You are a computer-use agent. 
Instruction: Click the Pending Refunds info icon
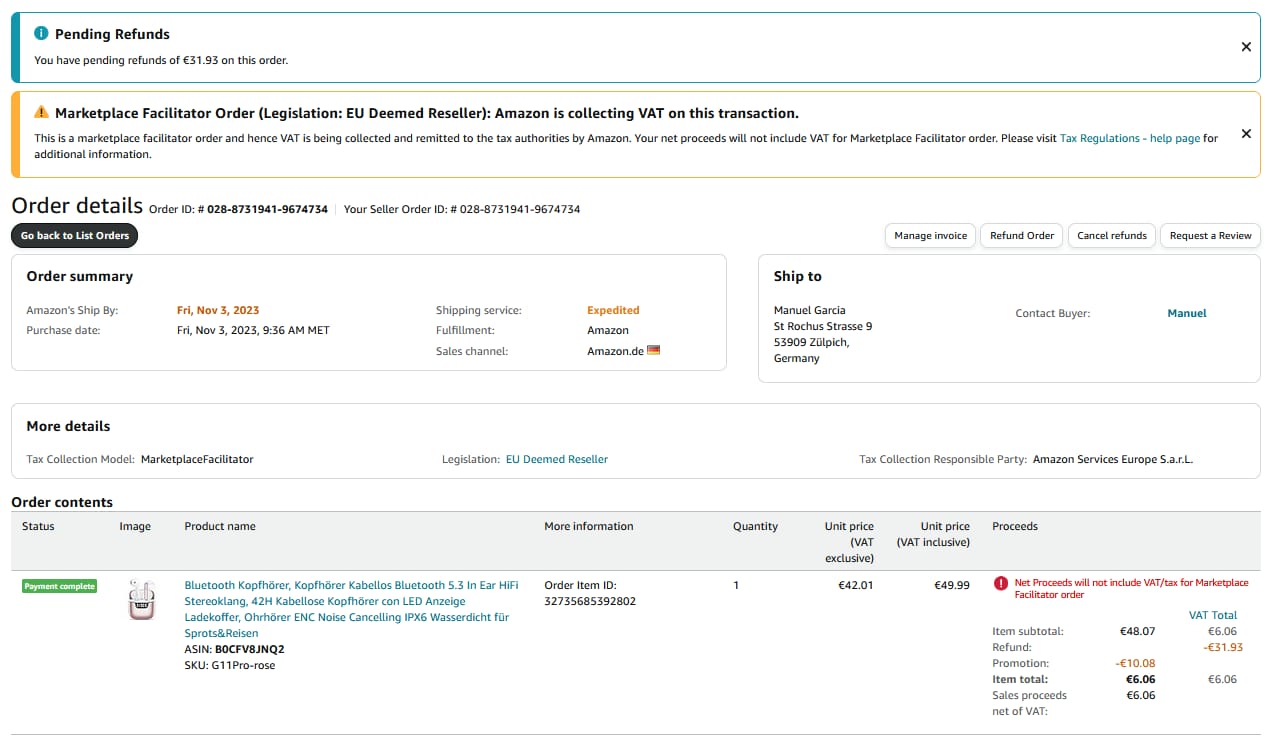tap(41, 34)
